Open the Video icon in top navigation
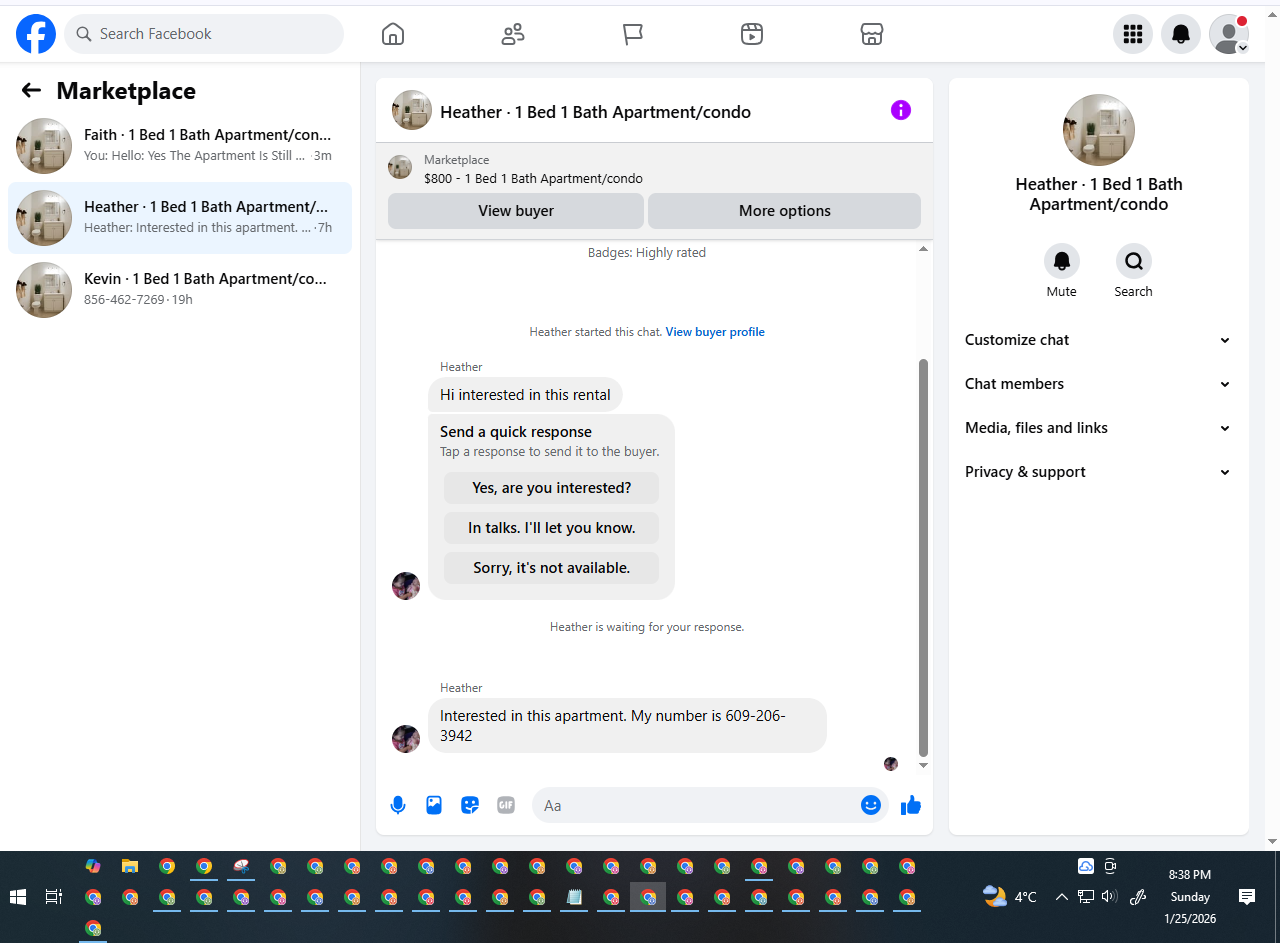Image resolution: width=1280 pixels, height=943 pixels. 752,34
